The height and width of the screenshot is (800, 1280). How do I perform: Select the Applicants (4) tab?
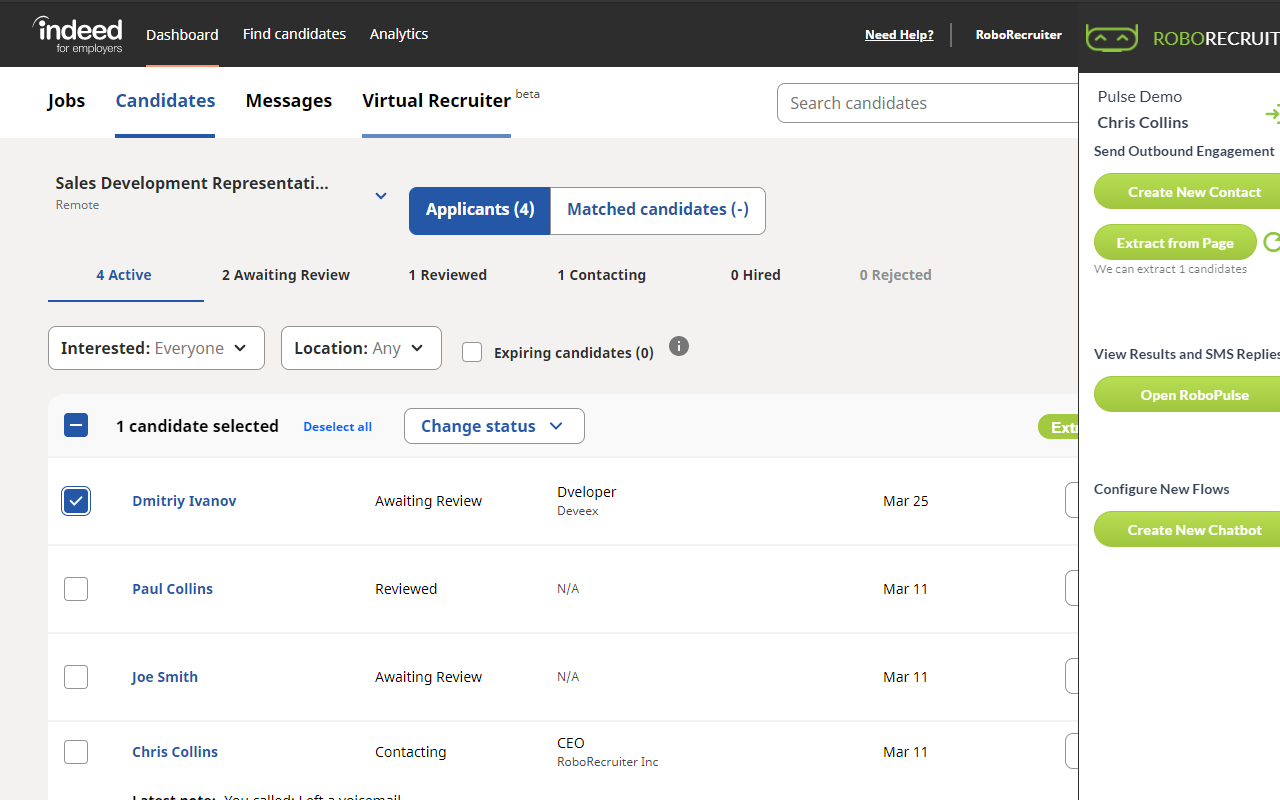(x=480, y=210)
